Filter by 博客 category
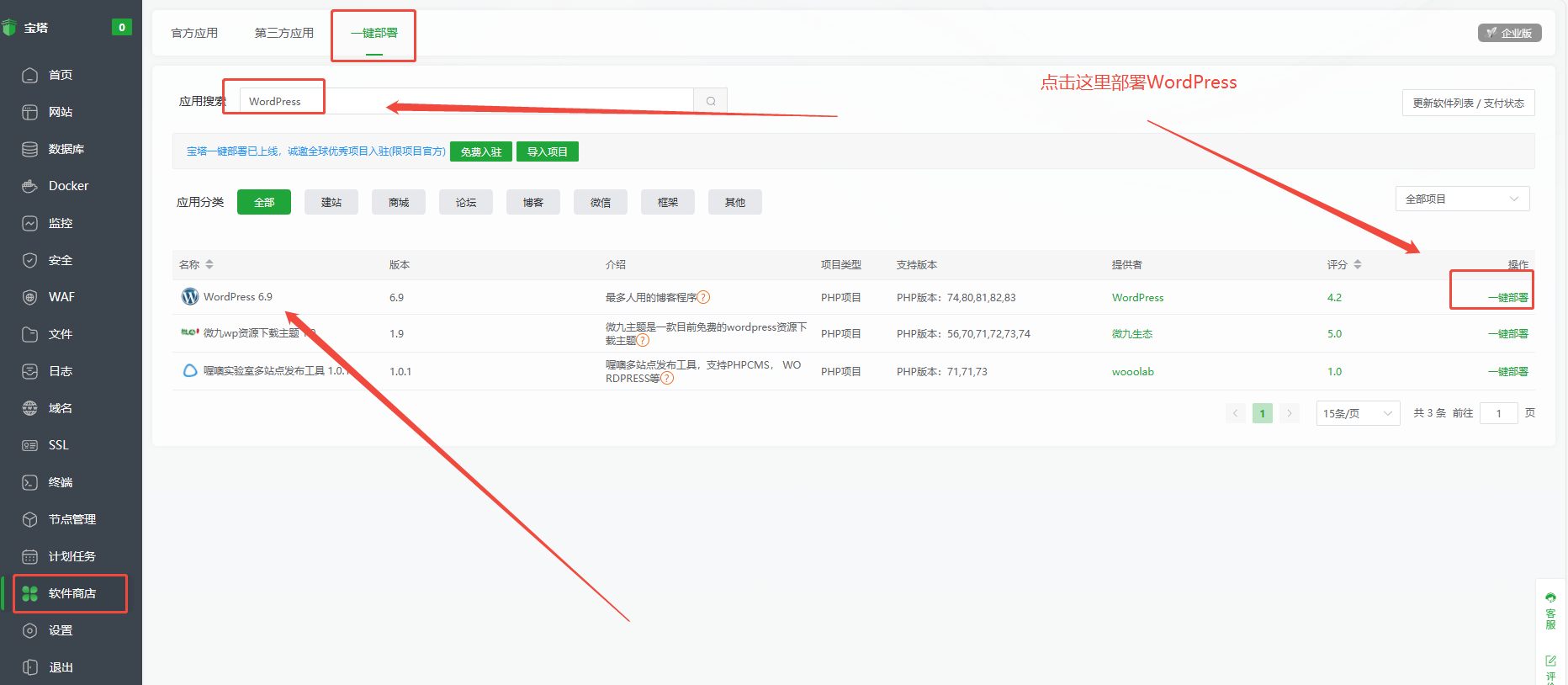Image resolution: width=1568 pixels, height=685 pixels. (x=533, y=202)
